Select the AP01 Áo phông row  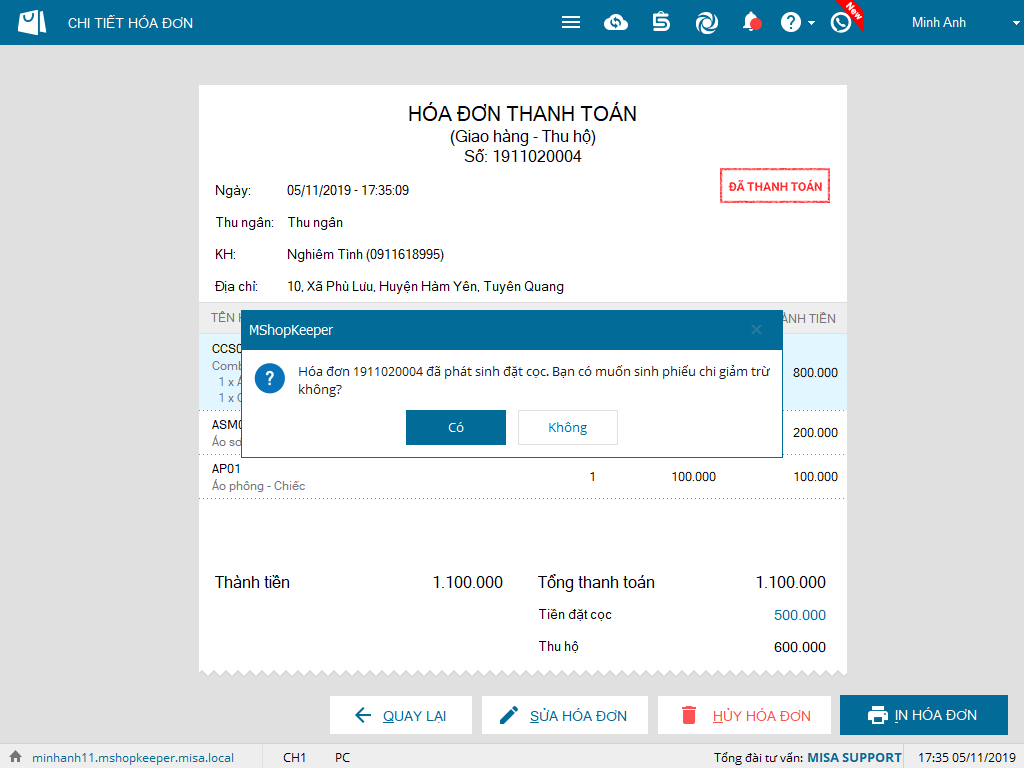522,477
